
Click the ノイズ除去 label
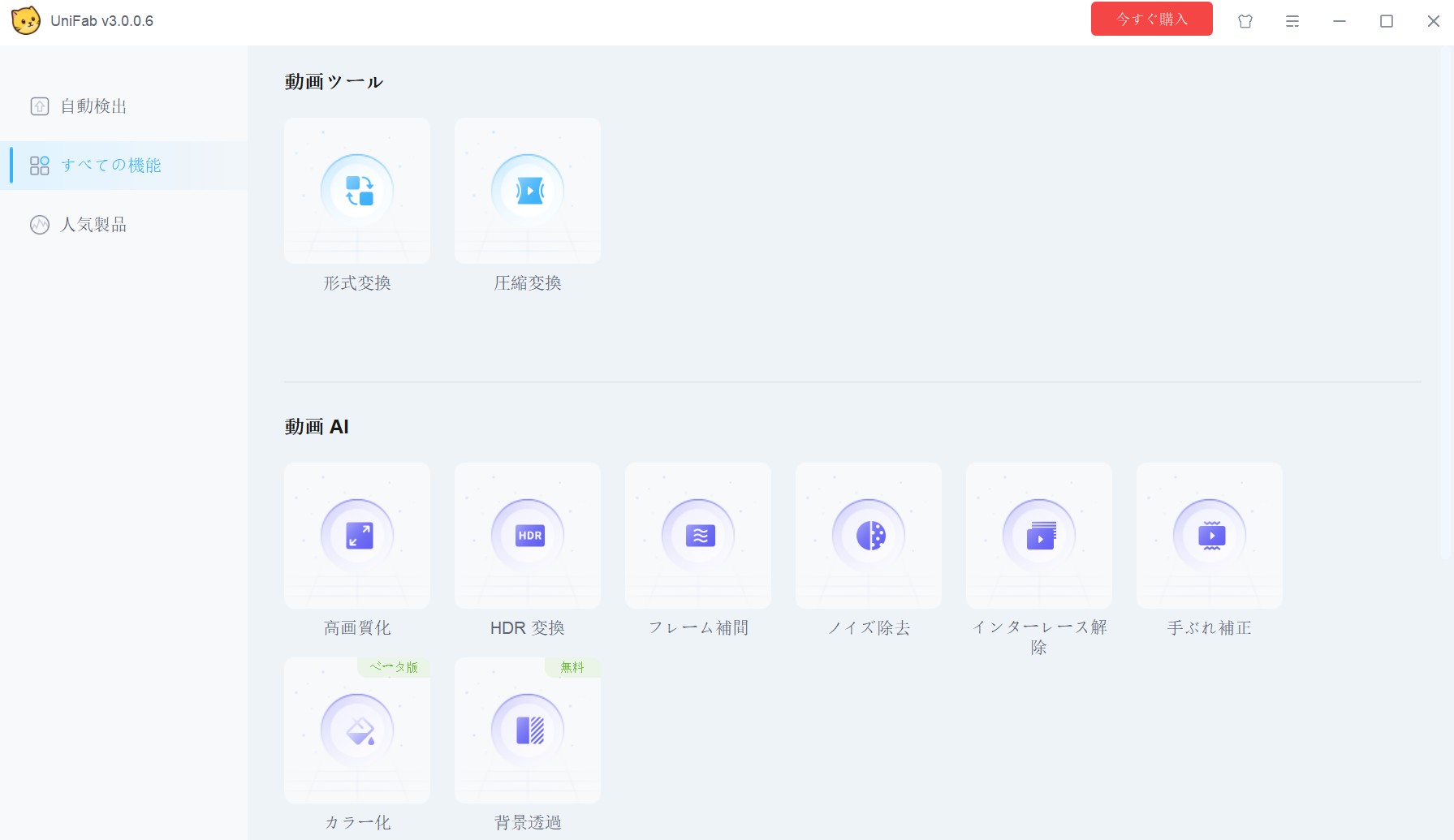869,628
